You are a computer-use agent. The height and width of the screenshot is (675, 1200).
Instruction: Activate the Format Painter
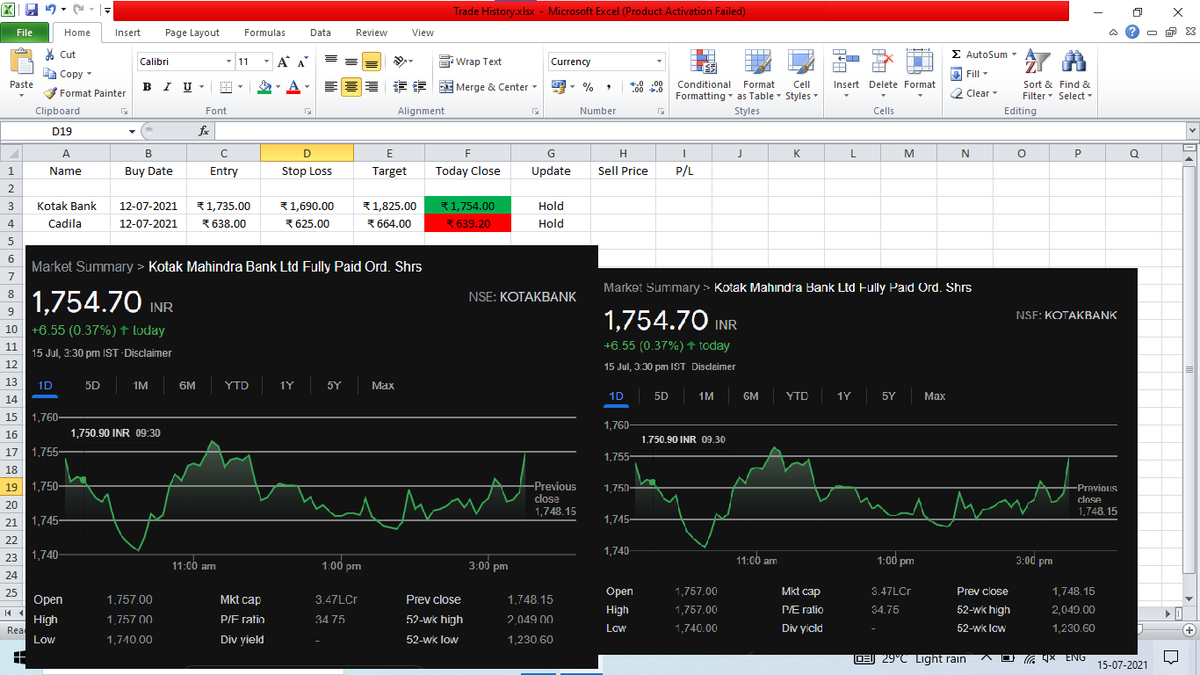tap(84, 93)
